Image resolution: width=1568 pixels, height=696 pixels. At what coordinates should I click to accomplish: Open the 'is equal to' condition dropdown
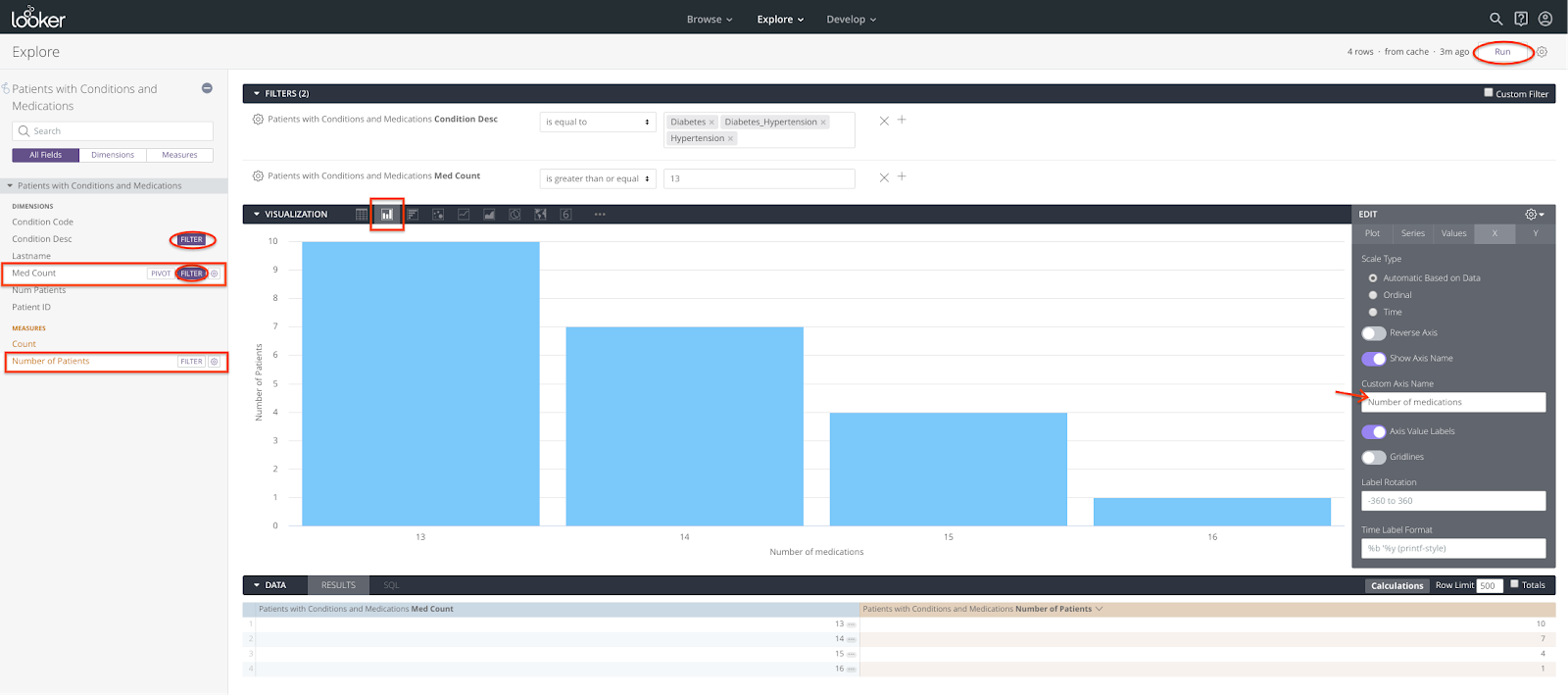coord(597,122)
